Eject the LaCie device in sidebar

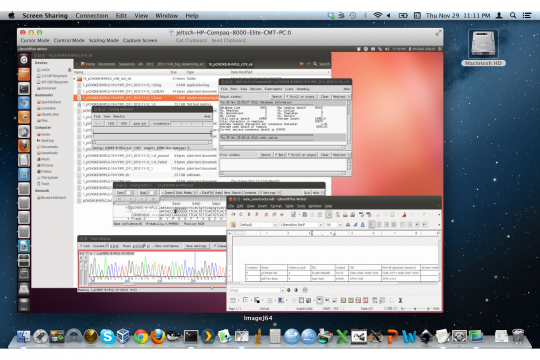(x=69, y=70)
